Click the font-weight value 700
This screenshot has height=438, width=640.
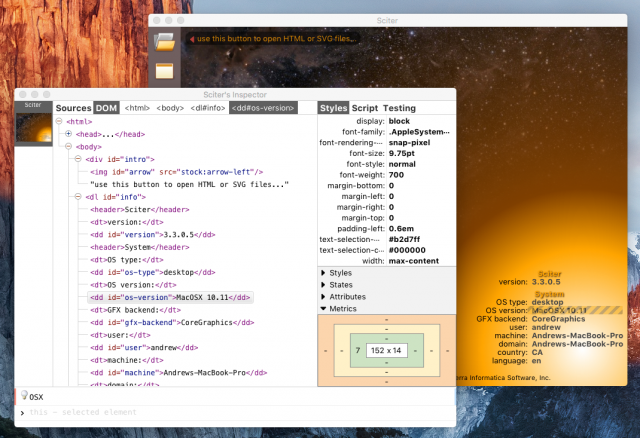[396, 175]
